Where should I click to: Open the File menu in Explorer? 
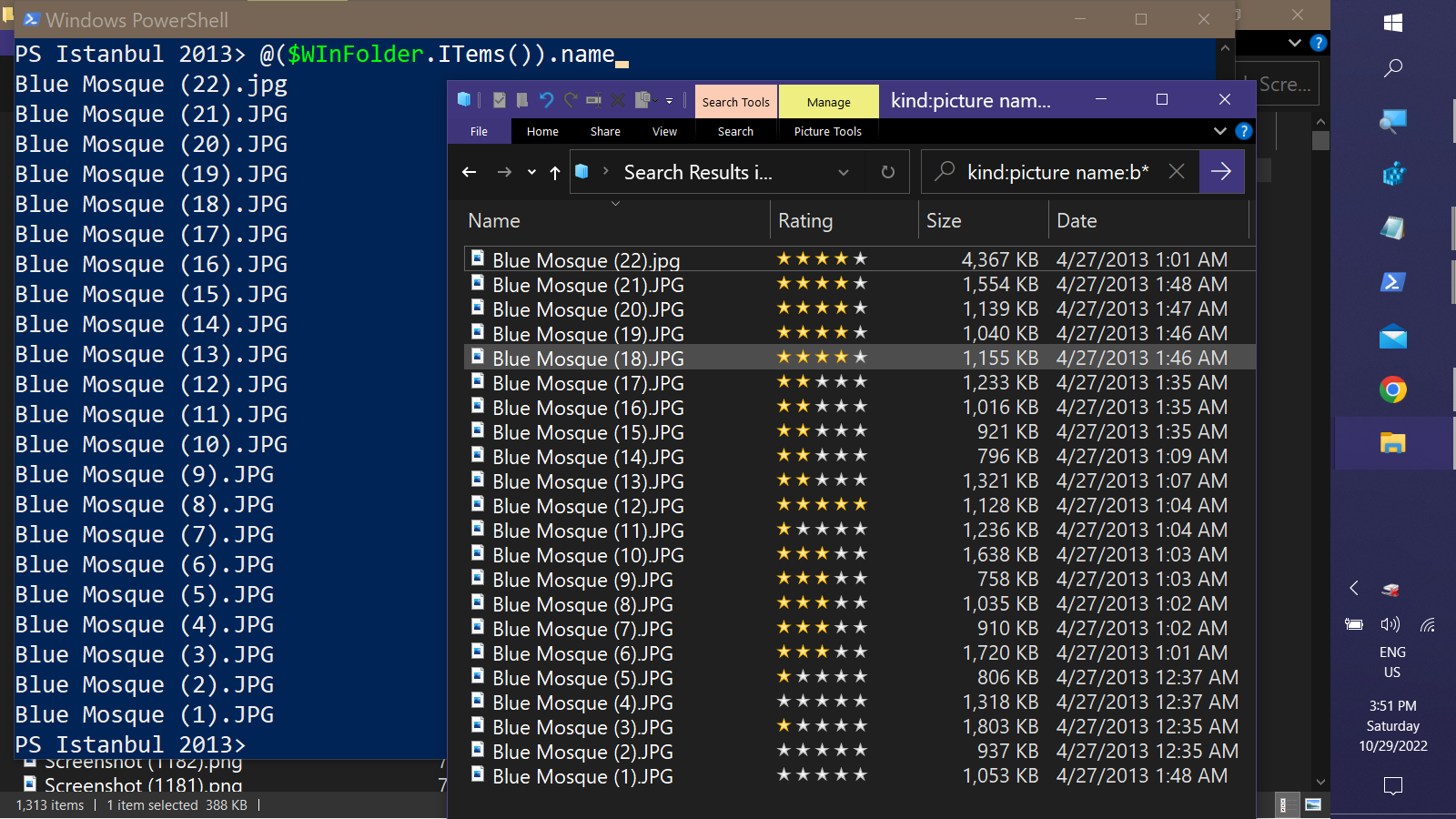pyautogui.click(x=479, y=131)
